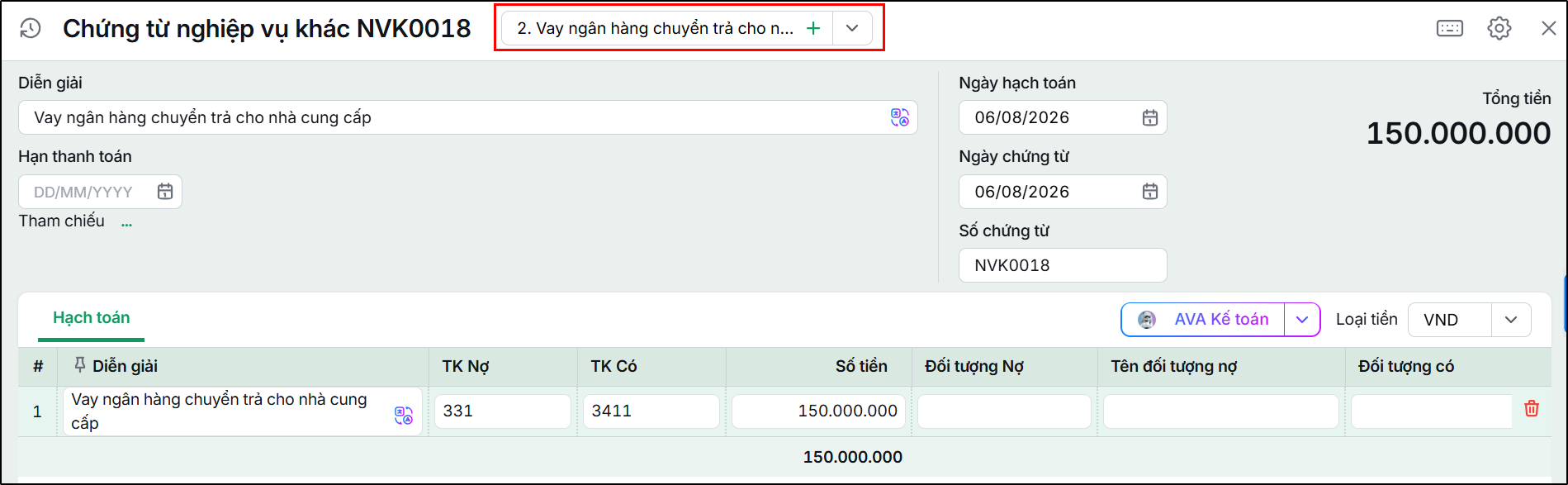Expand the voucher template dropdown arrow
The width and height of the screenshot is (1568, 485).
coord(852,28)
